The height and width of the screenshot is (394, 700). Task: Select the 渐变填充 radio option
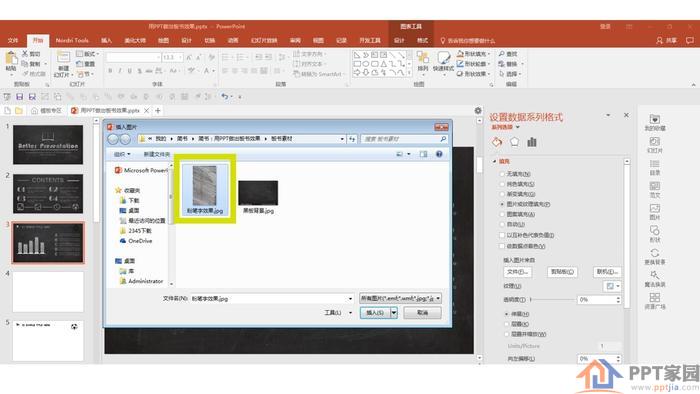502,194
